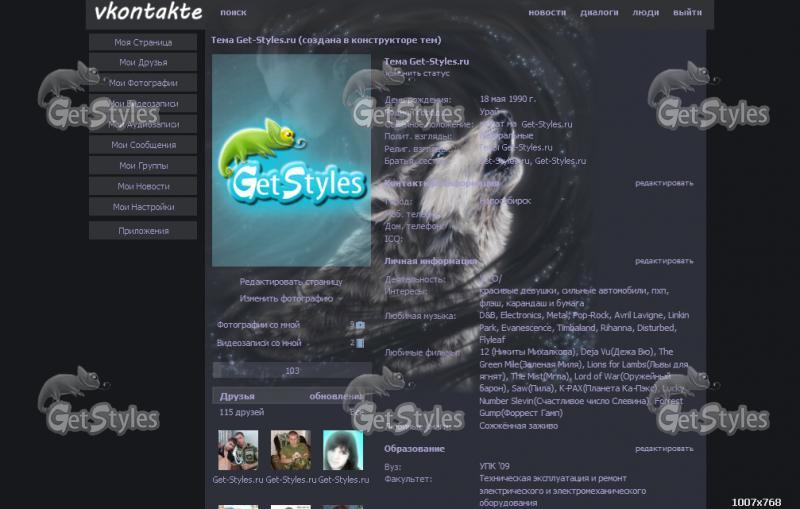Screen dimensions: 800x509
Task: Go to Мои Друзья in the sidebar
Action: tap(143, 63)
